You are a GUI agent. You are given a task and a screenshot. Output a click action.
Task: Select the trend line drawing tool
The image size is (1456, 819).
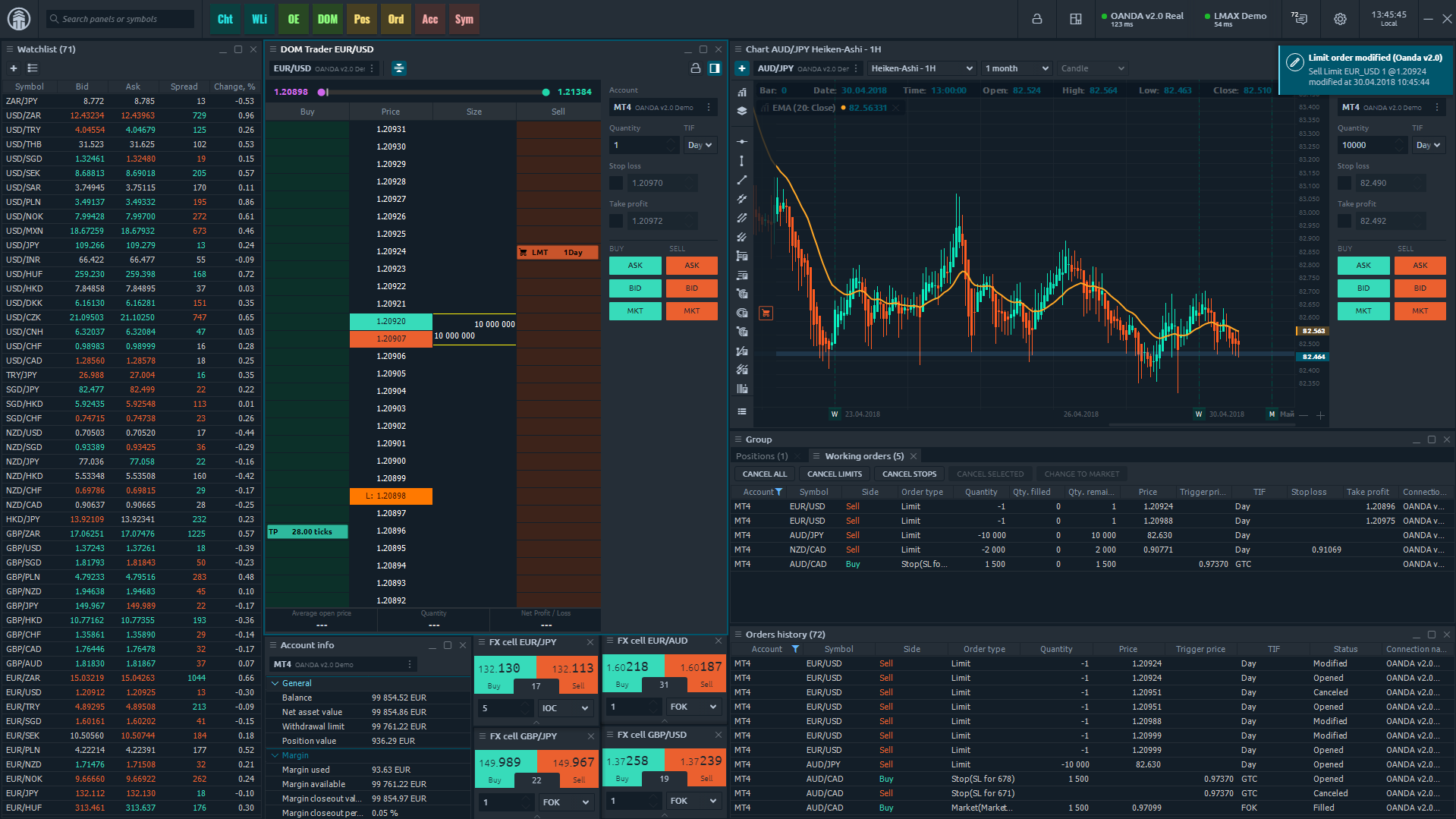(x=742, y=180)
